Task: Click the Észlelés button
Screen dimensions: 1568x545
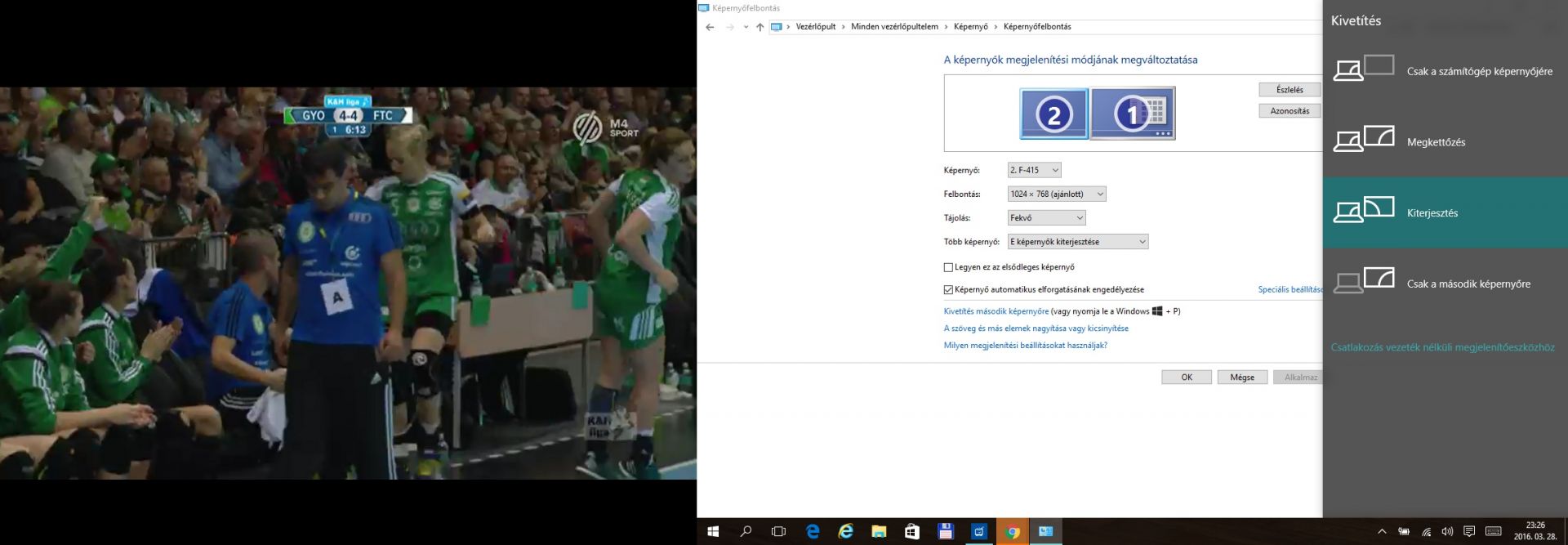Action: click(x=1290, y=90)
